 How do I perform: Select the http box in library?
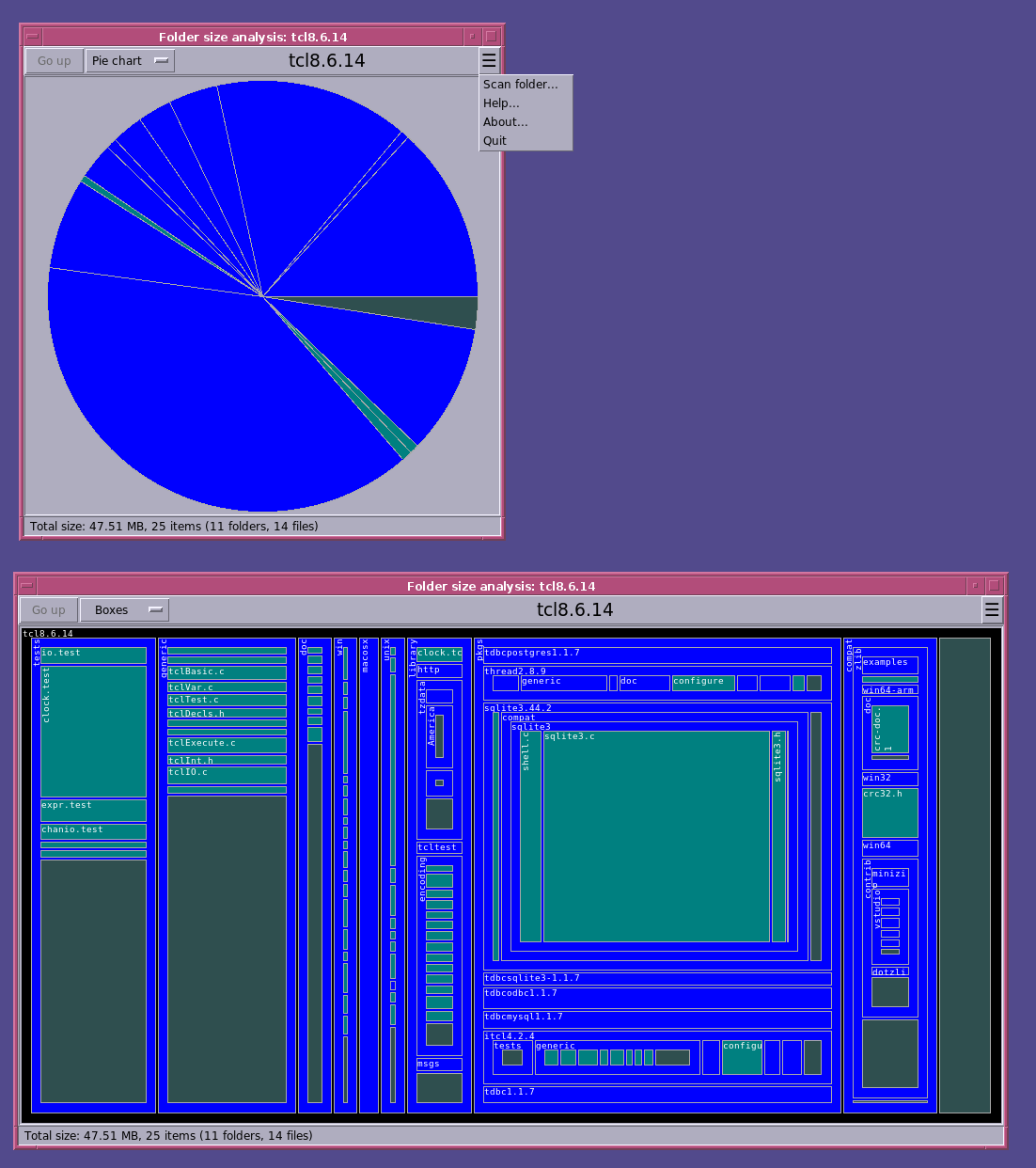(x=439, y=671)
